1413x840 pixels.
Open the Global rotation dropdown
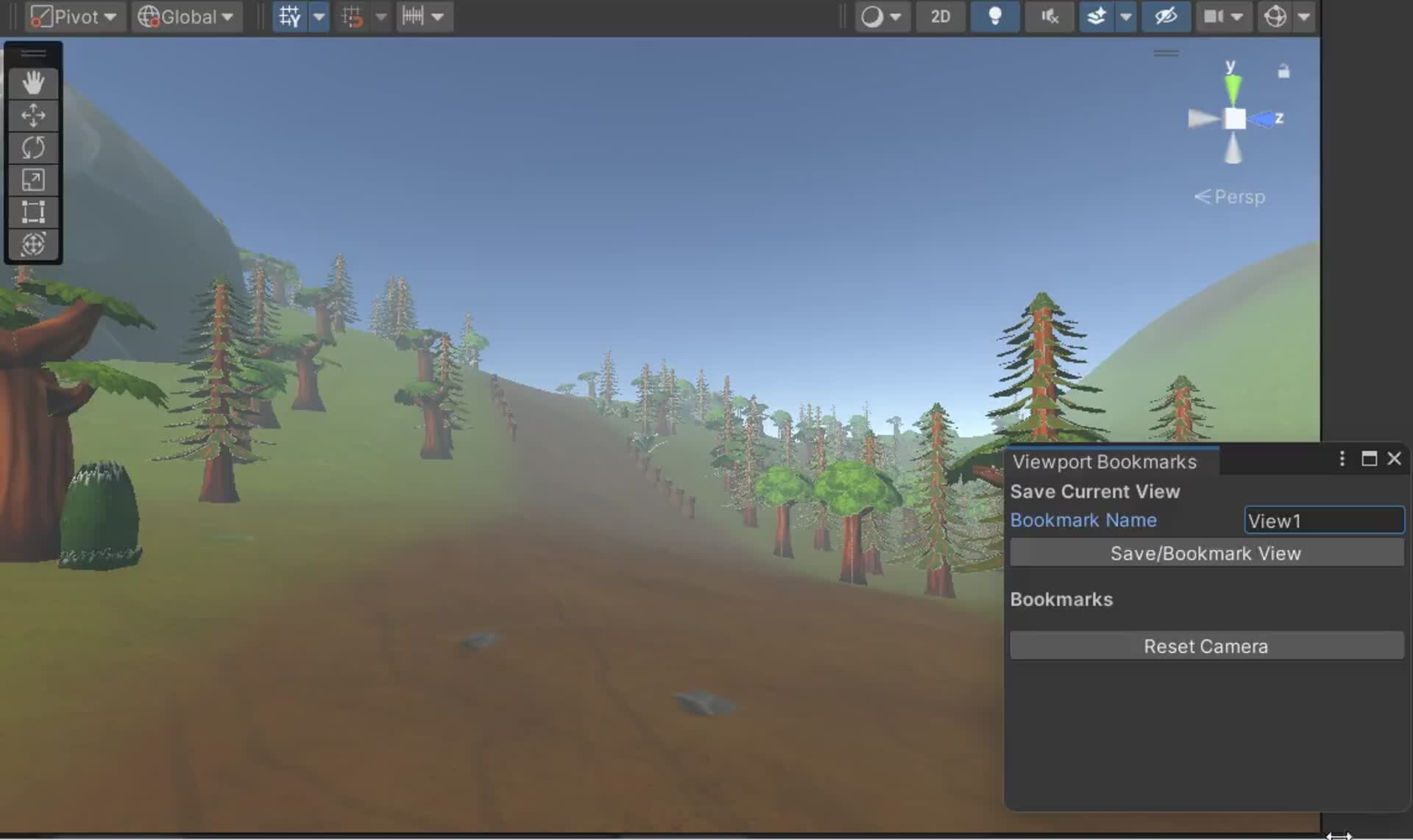pyautogui.click(x=186, y=17)
